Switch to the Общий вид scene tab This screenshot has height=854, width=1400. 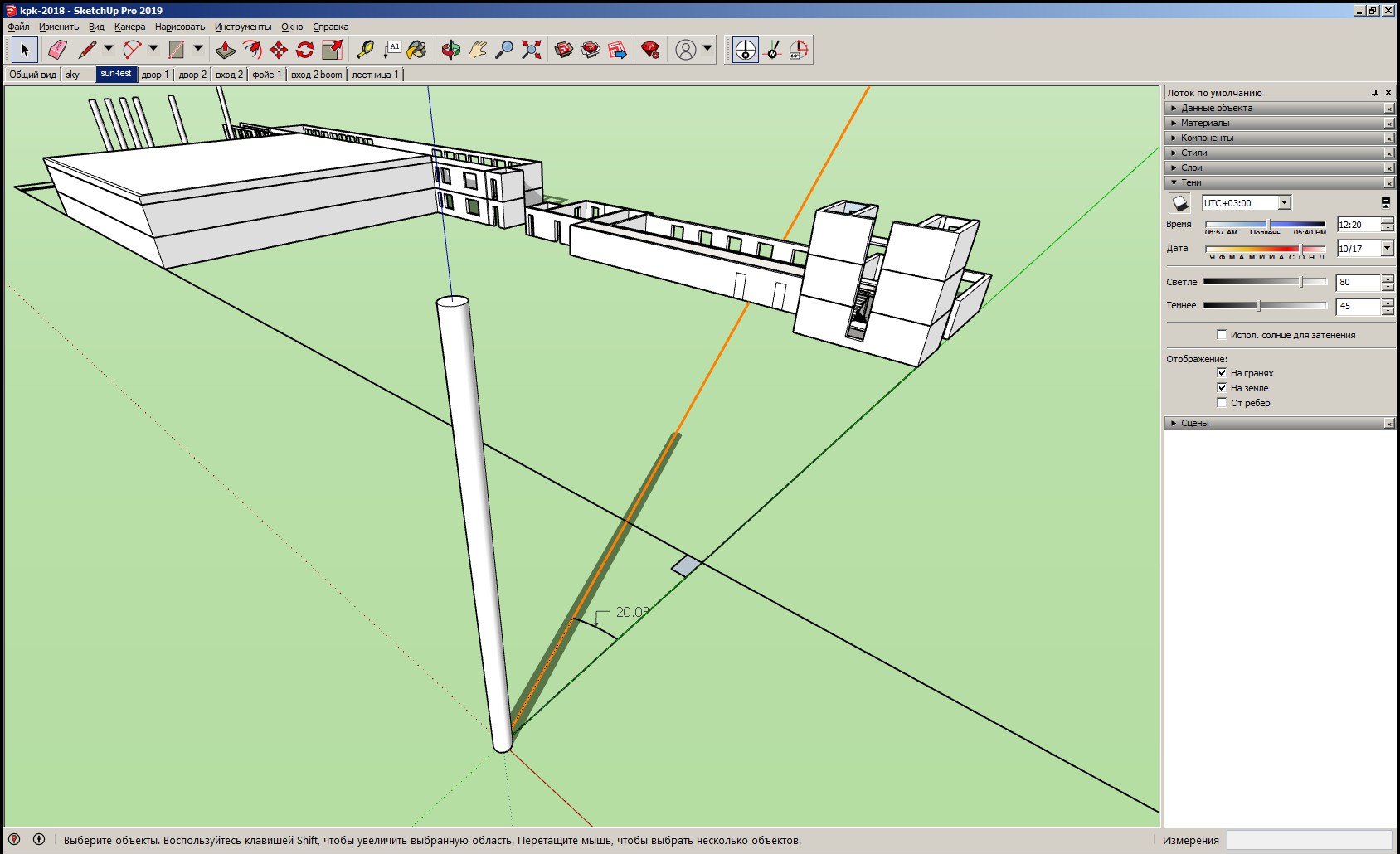pyautogui.click(x=32, y=75)
